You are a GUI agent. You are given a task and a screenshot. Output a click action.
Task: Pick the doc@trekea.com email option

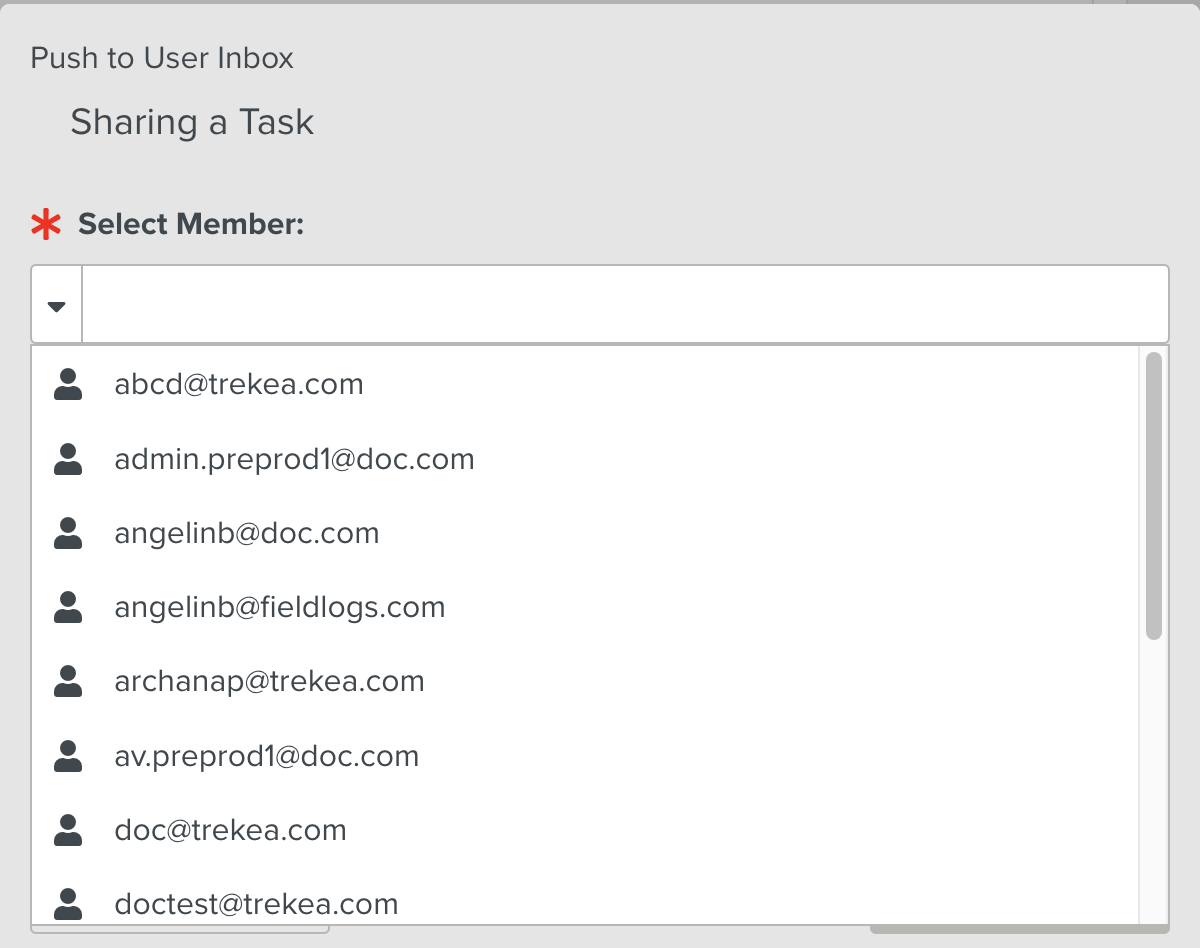tap(230, 830)
